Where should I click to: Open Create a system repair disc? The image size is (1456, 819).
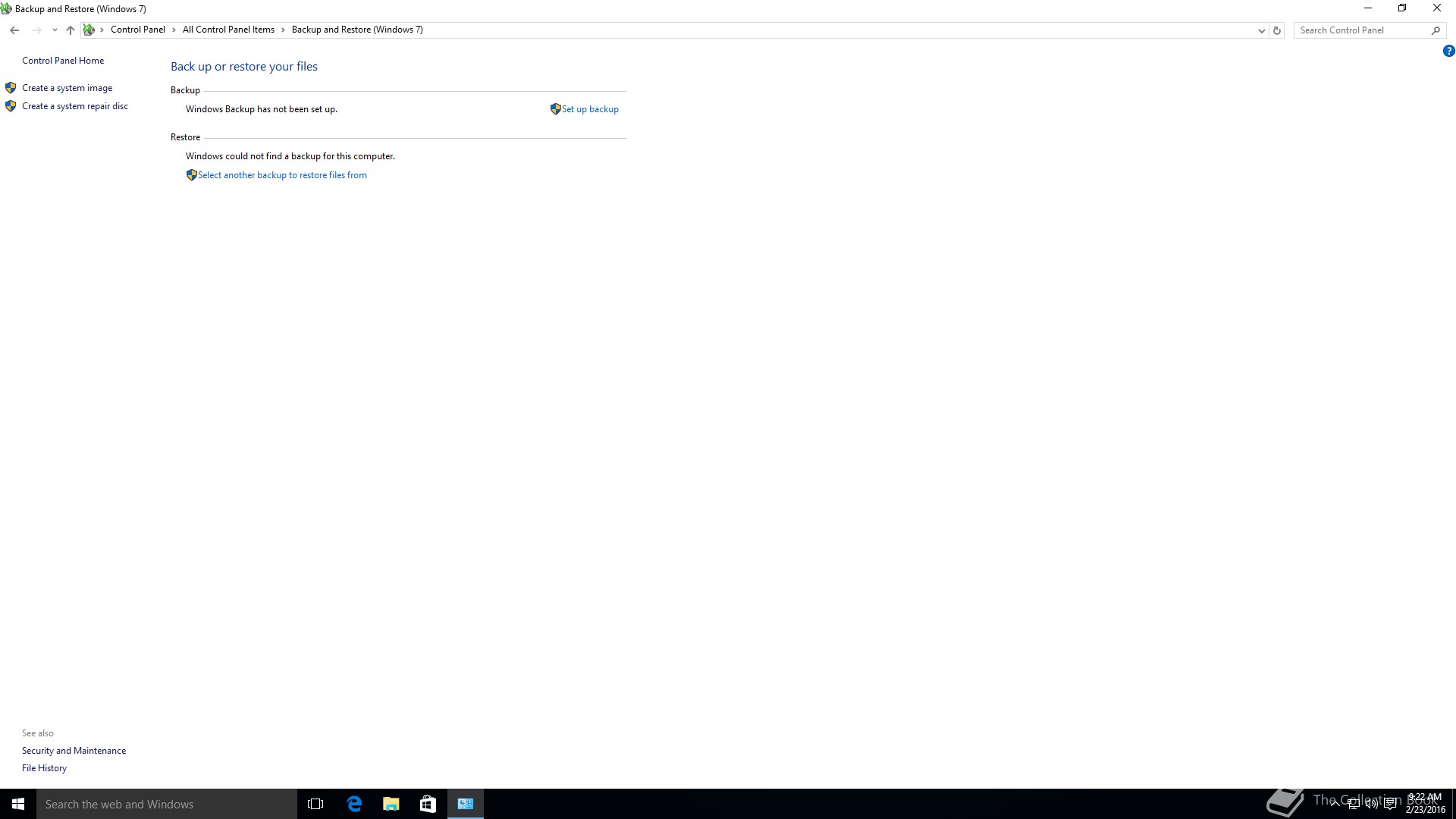point(74,106)
